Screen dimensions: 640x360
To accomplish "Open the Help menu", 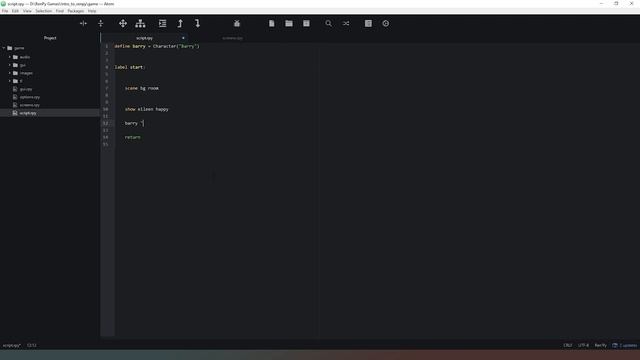I will [x=92, y=11].
